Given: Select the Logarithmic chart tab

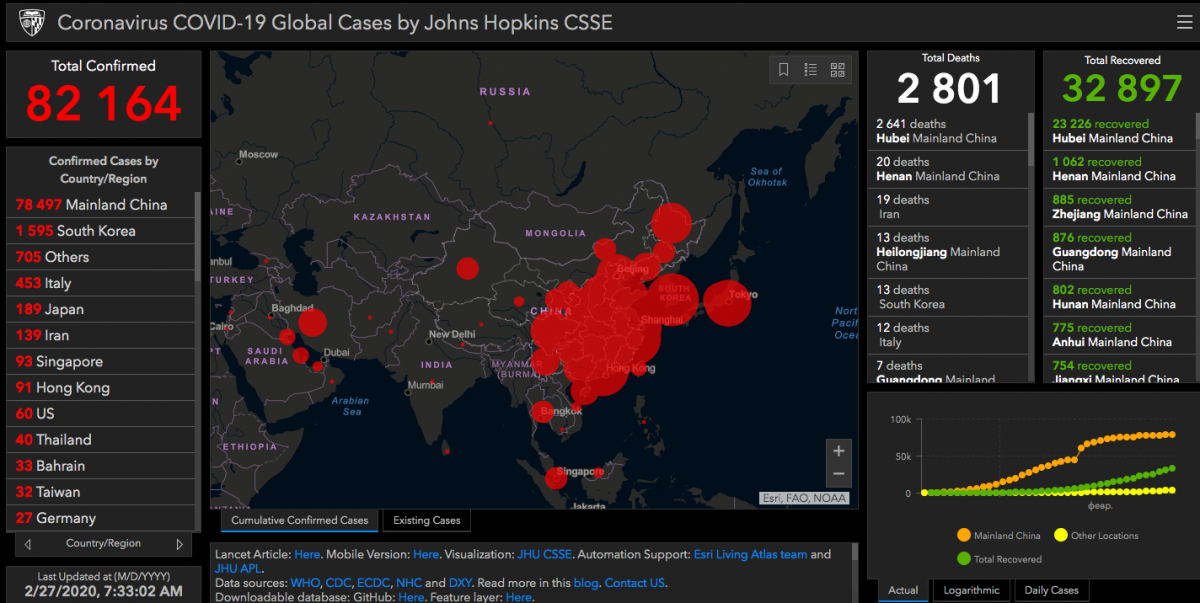Looking at the screenshot, I should [971, 590].
